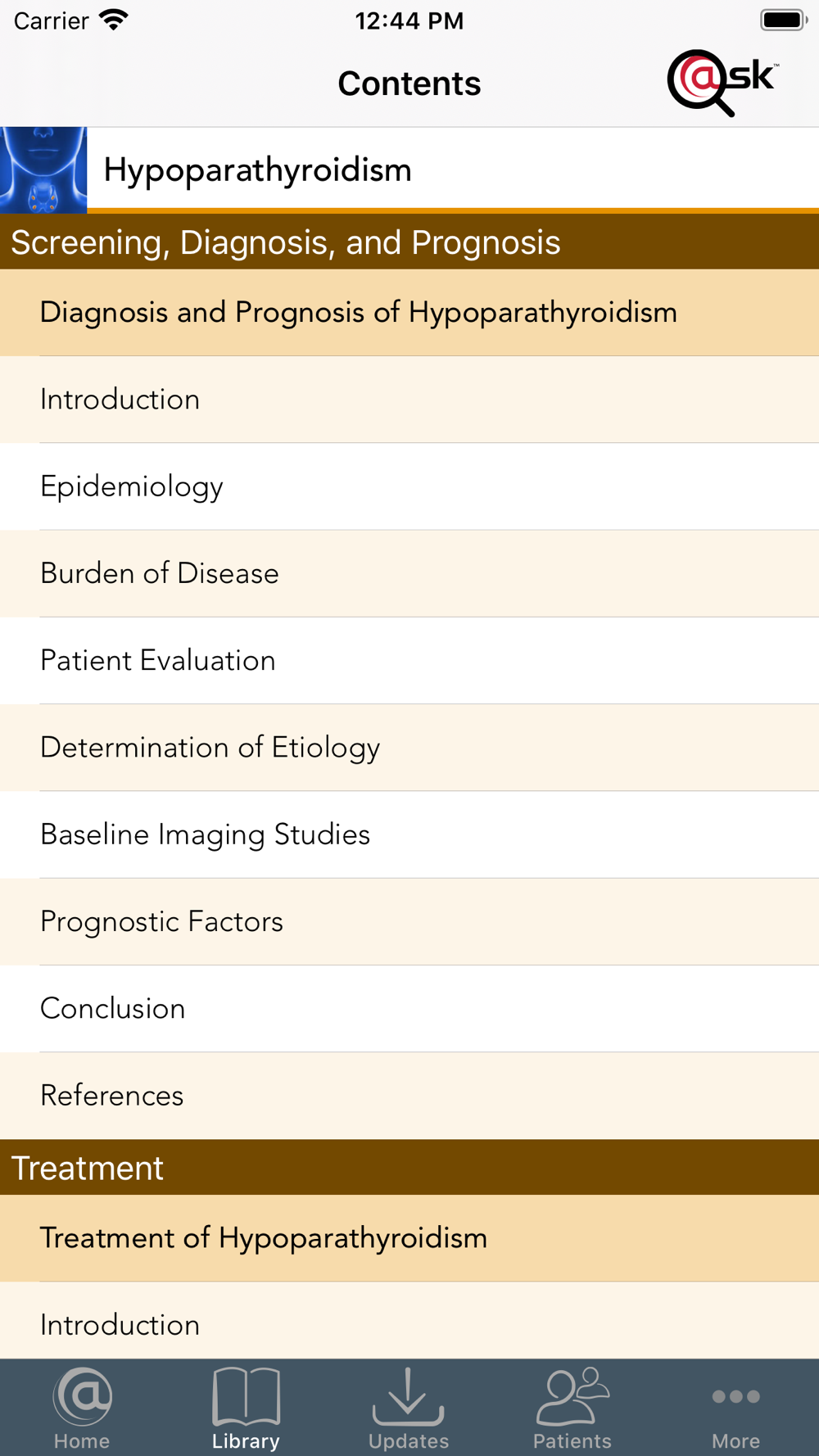Open the More dots icon
Viewport: 819px width, 1456px height.
[x=735, y=1396]
